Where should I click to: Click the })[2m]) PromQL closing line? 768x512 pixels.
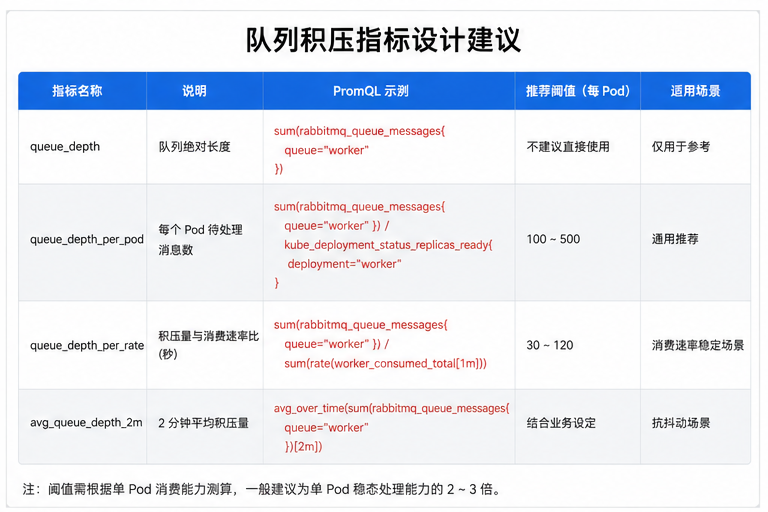(304, 447)
